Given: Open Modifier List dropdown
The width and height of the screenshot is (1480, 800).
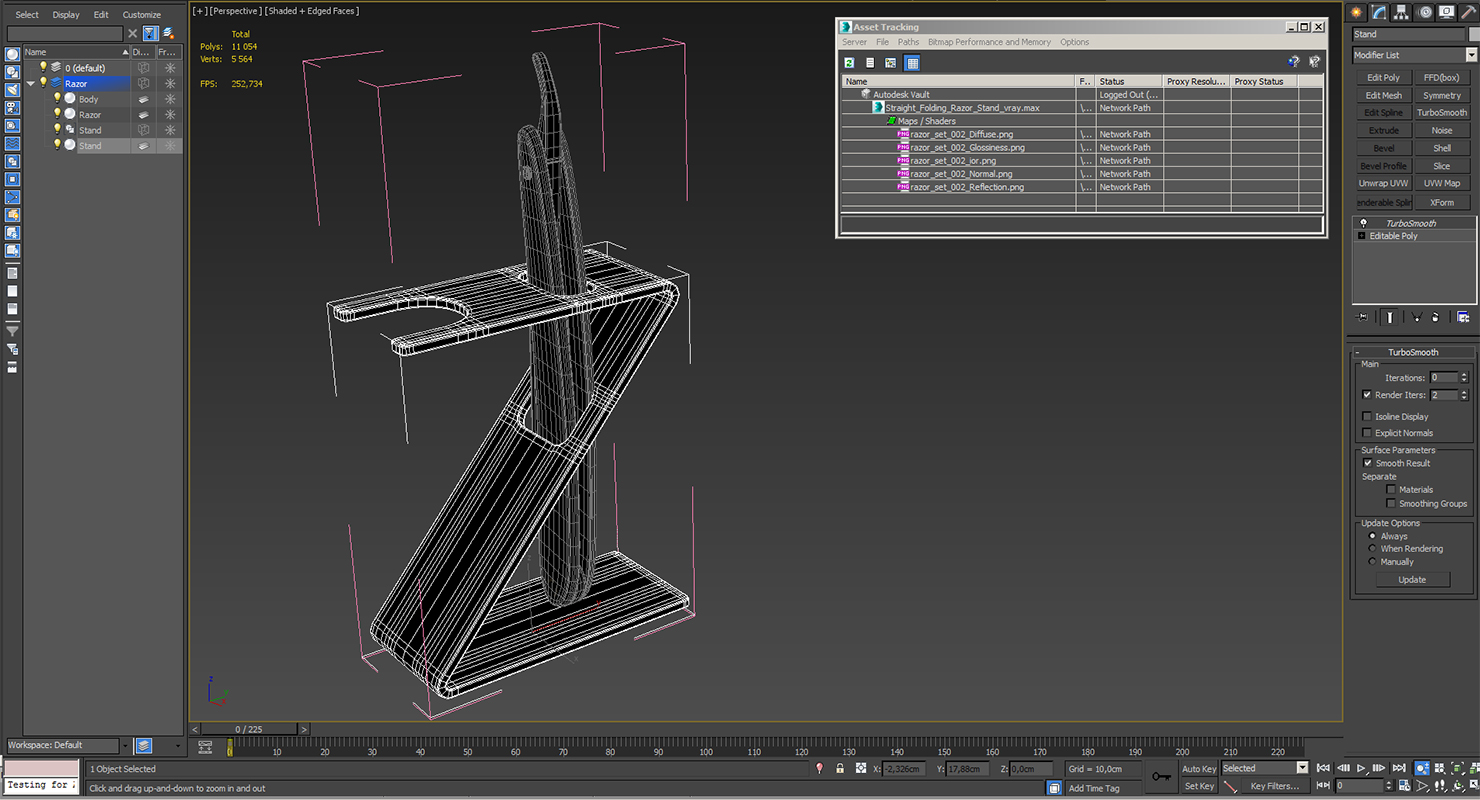Looking at the screenshot, I should tap(1414, 55).
